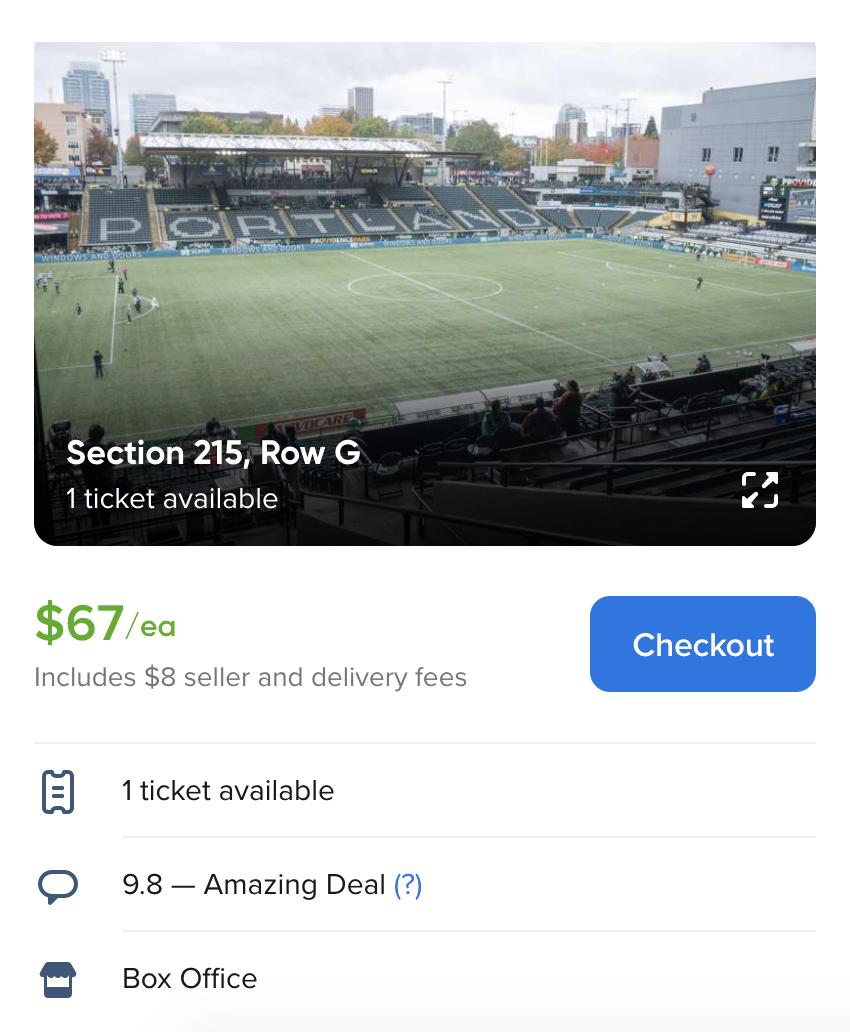Select the Section 215, Row G heading
The width and height of the screenshot is (850, 1032).
click(x=213, y=453)
